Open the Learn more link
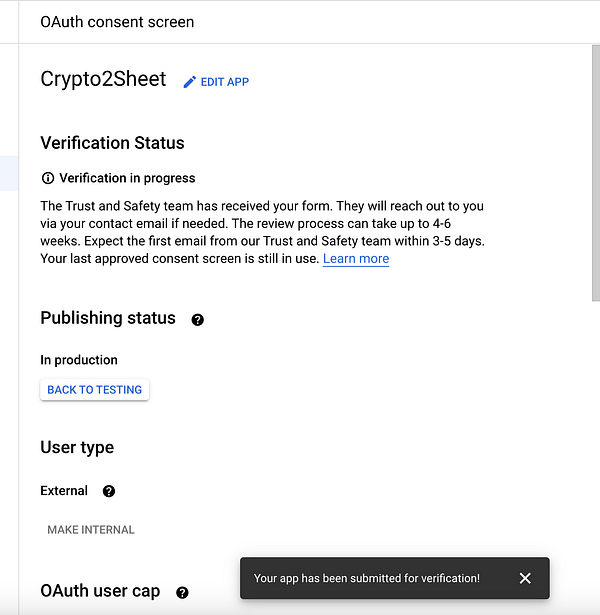Viewport: 600px width, 615px height. [x=356, y=259]
